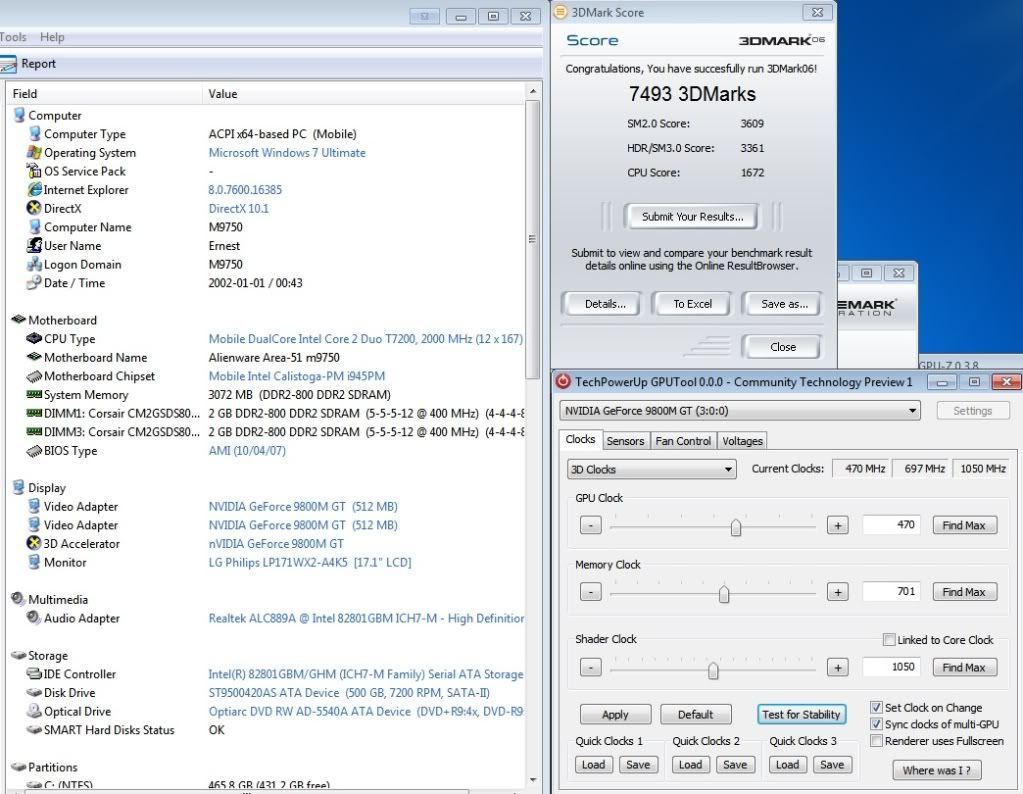This screenshot has width=1023, height=794.
Task: Click the Partitions category icon
Action: pyautogui.click(x=18, y=767)
